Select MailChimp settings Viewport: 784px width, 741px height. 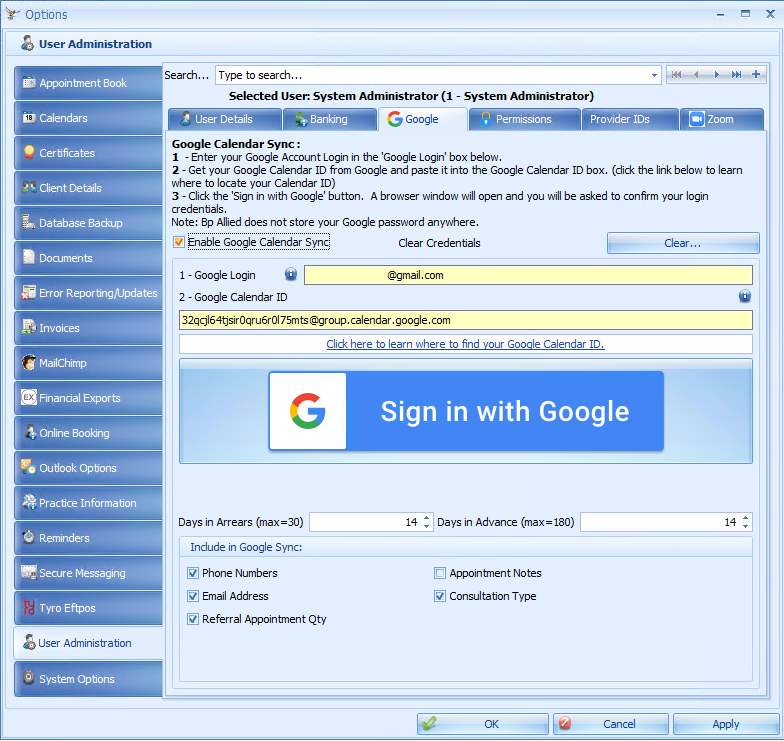pos(88,363)
